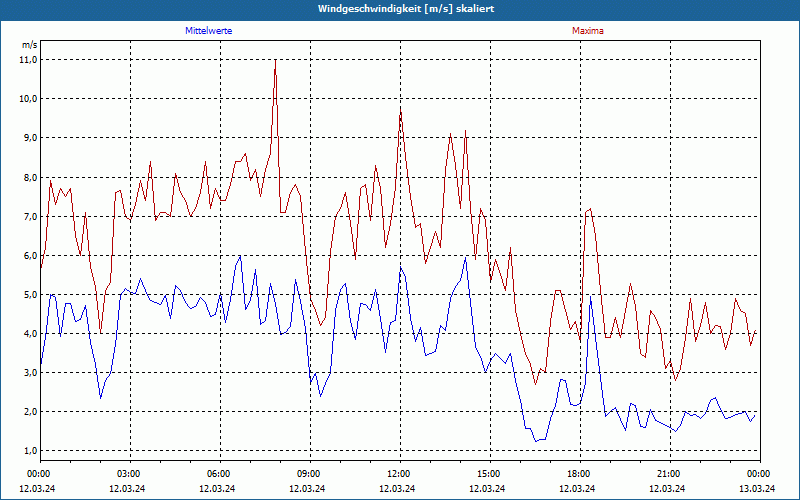Select the 4,0 y-axis label
This screenshot has width=800, height=500.
click(31, 334)
